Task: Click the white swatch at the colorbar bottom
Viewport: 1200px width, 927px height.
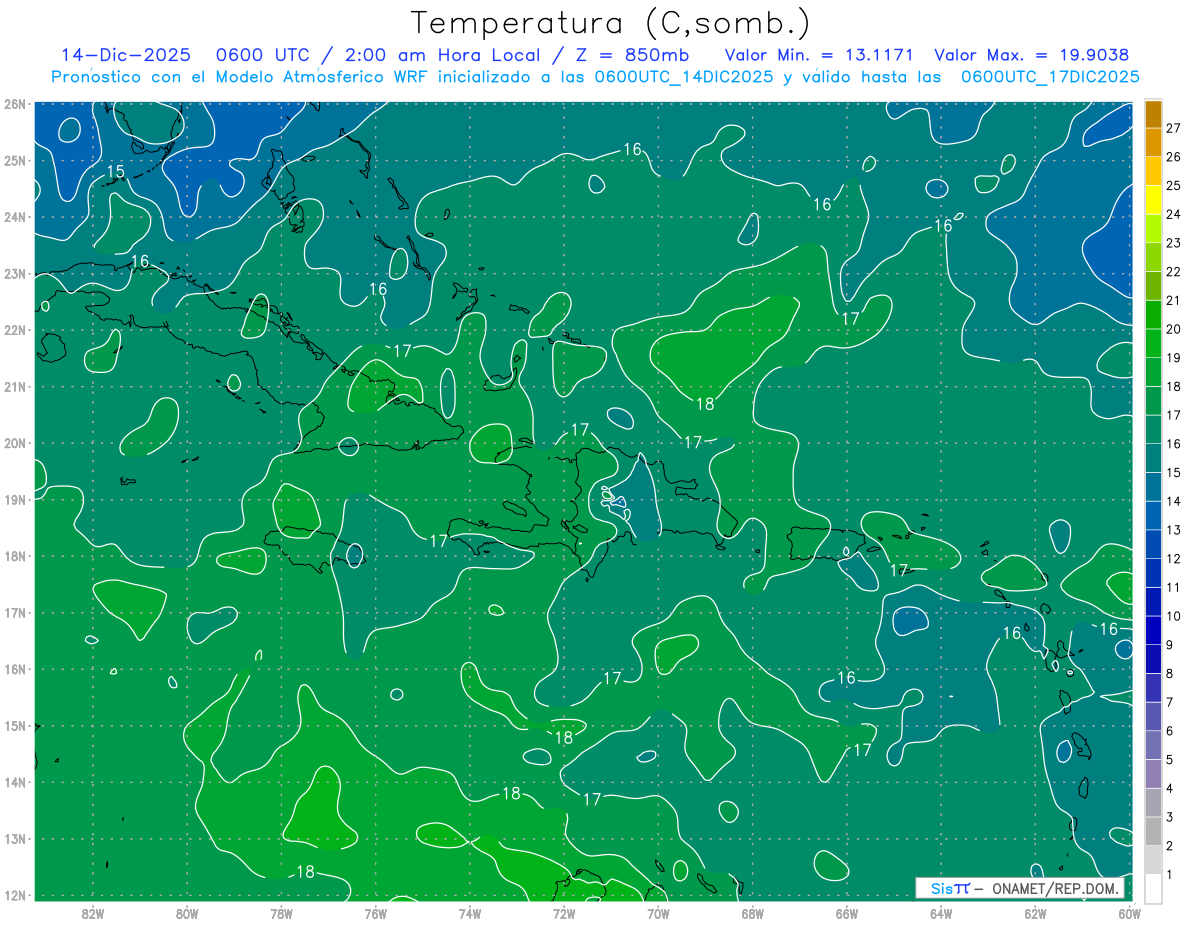Action: pyautogui.click(x=1153, y=888)
